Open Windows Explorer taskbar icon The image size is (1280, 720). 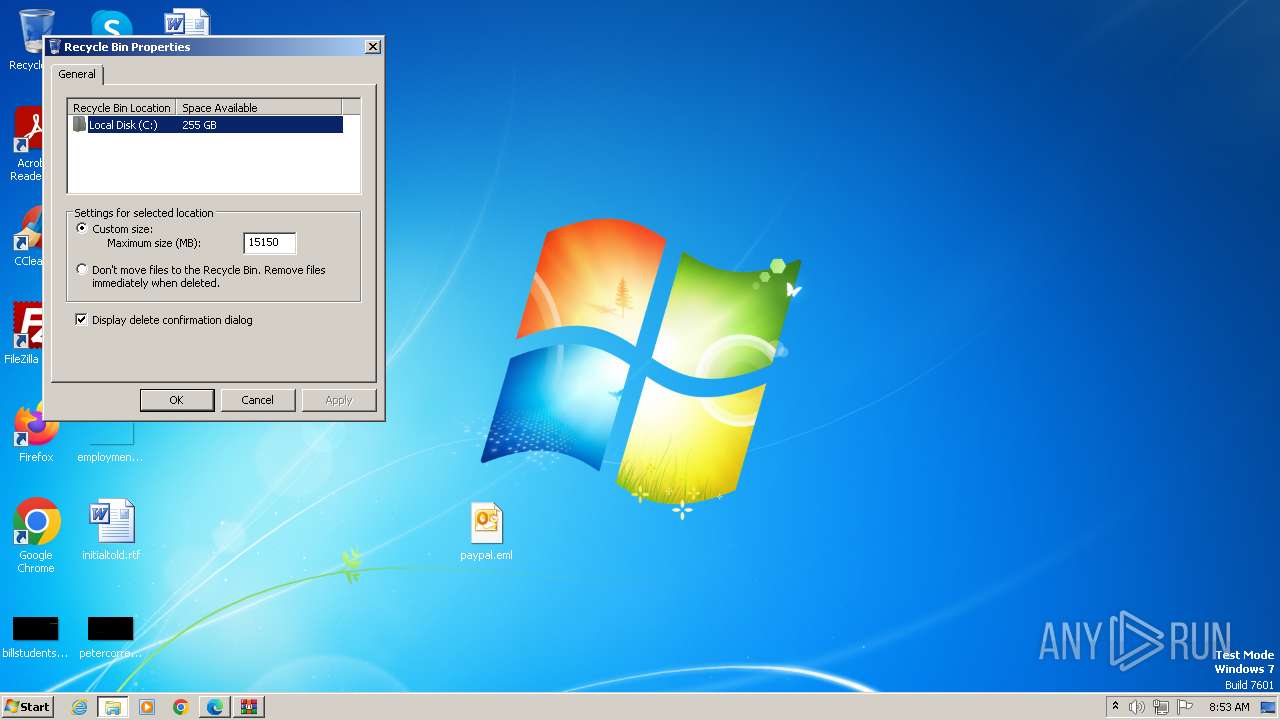coord(113,707)
